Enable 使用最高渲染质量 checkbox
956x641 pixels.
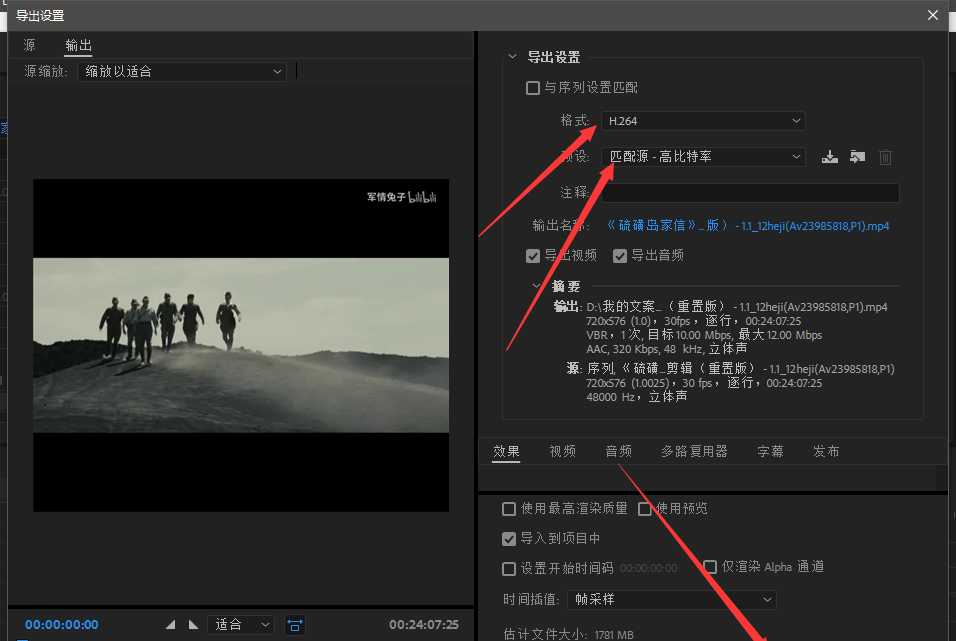click(x=509, y=508)
